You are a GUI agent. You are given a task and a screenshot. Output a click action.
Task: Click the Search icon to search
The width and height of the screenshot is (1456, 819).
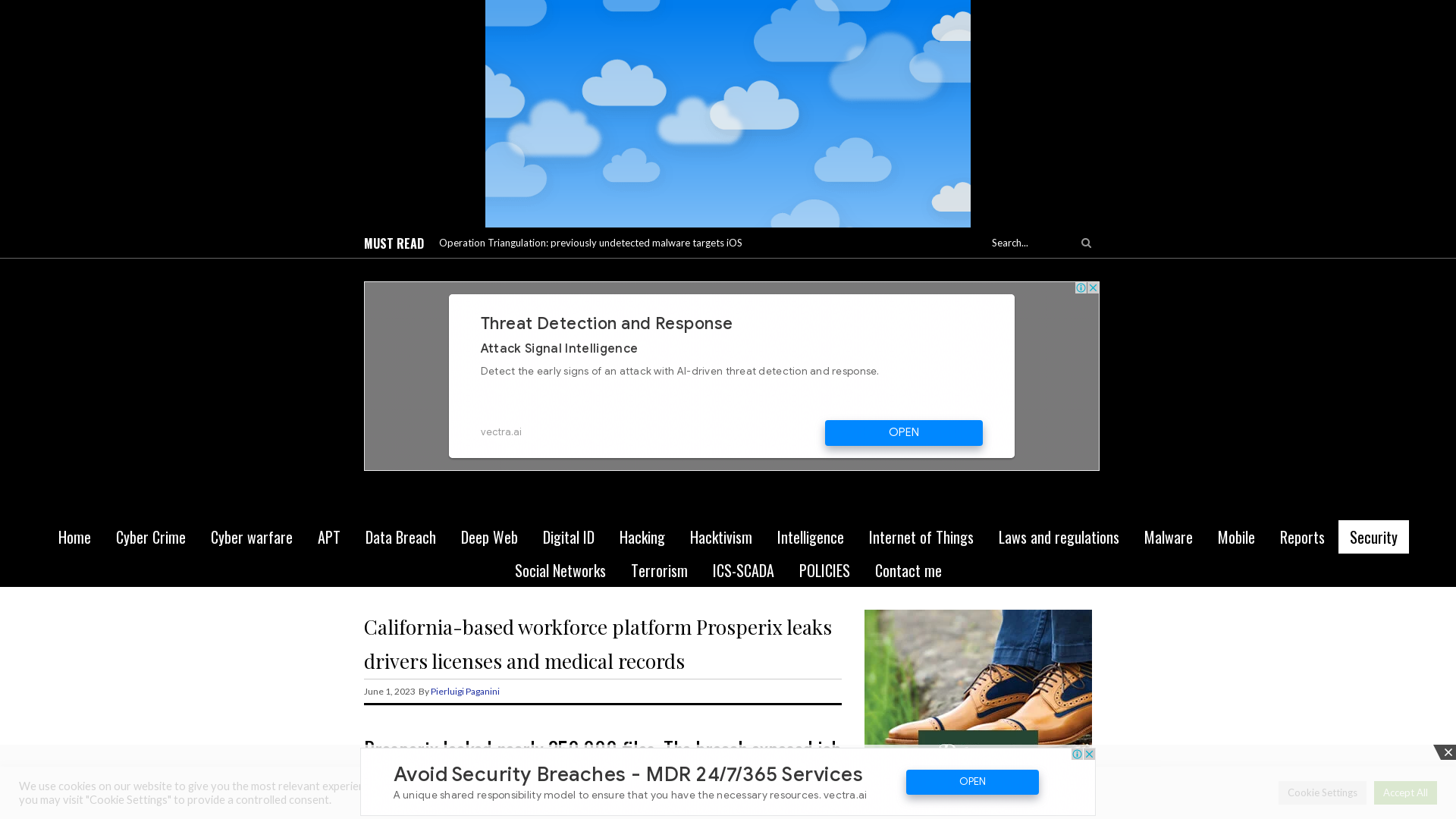(1086, 242)
